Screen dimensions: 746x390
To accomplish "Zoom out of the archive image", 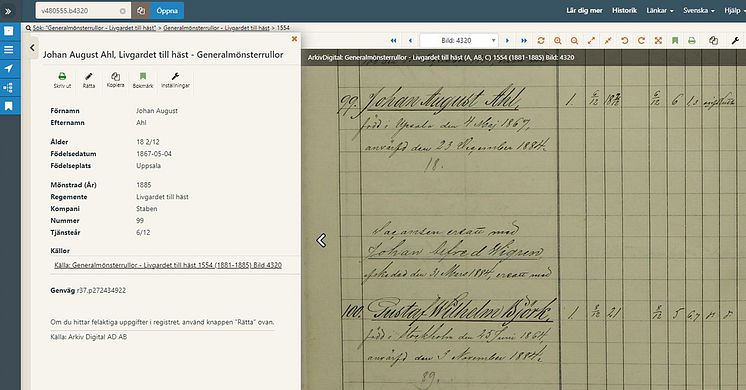I will click(x=574, y=41).
